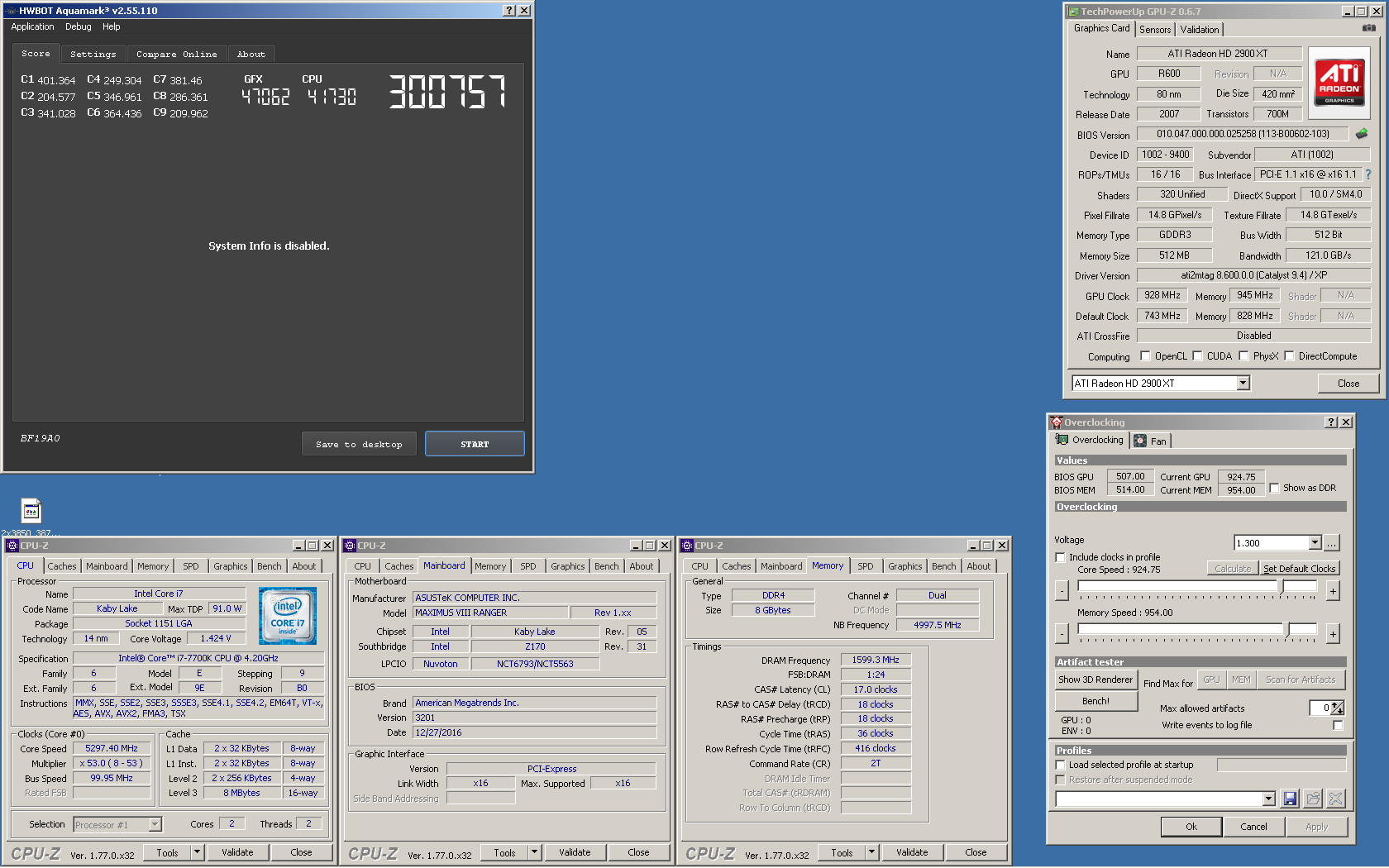Open the Processor #1 selection dropdown
Image resolution: width=1389 pixels, height=868 pixels.
click(x=155, y=824)
